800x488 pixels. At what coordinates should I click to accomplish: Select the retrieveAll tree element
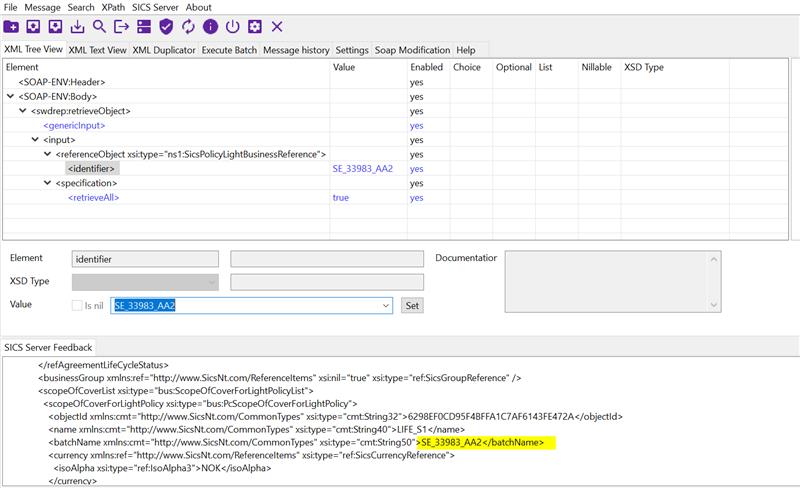point(94,198)
